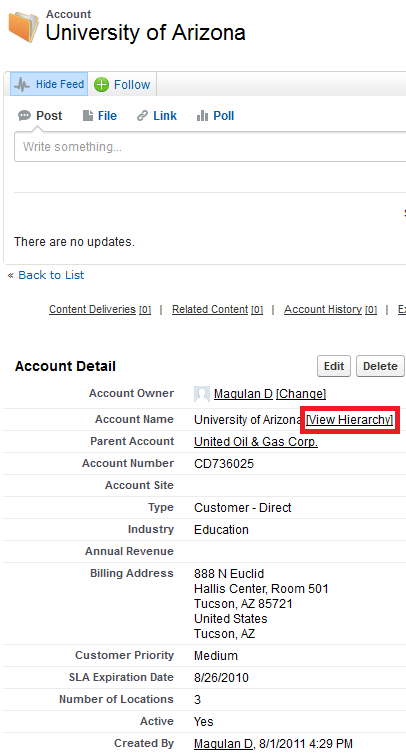The height and width of the screenshot is (753, 406).
Task: Select the Link tab
Action: (x=157, y=116)
